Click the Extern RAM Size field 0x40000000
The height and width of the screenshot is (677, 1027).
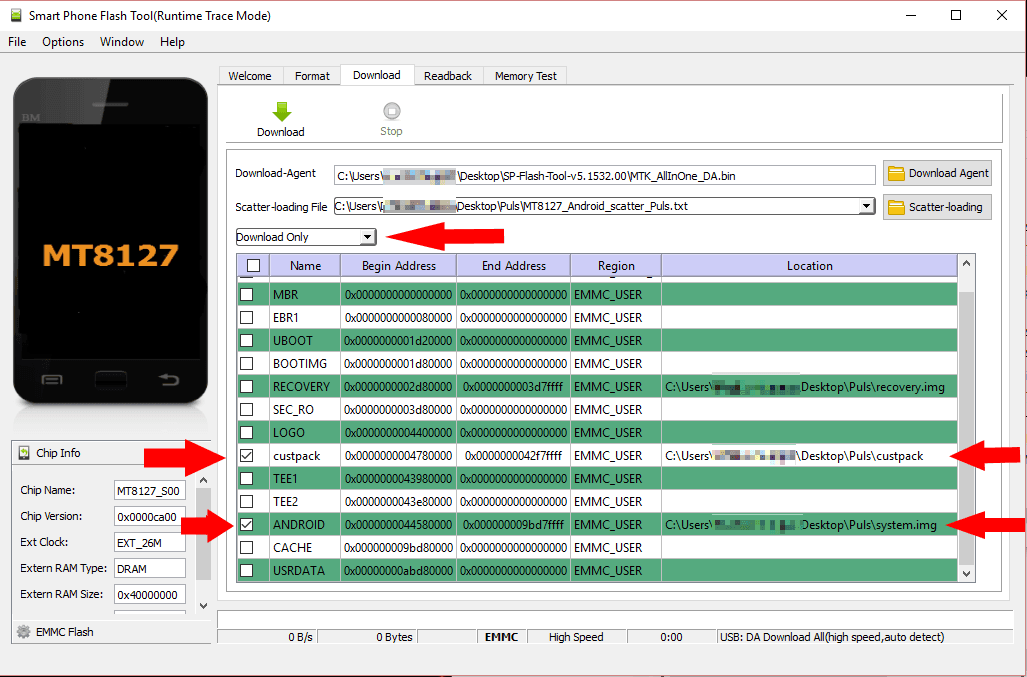(x=149, y=595)
